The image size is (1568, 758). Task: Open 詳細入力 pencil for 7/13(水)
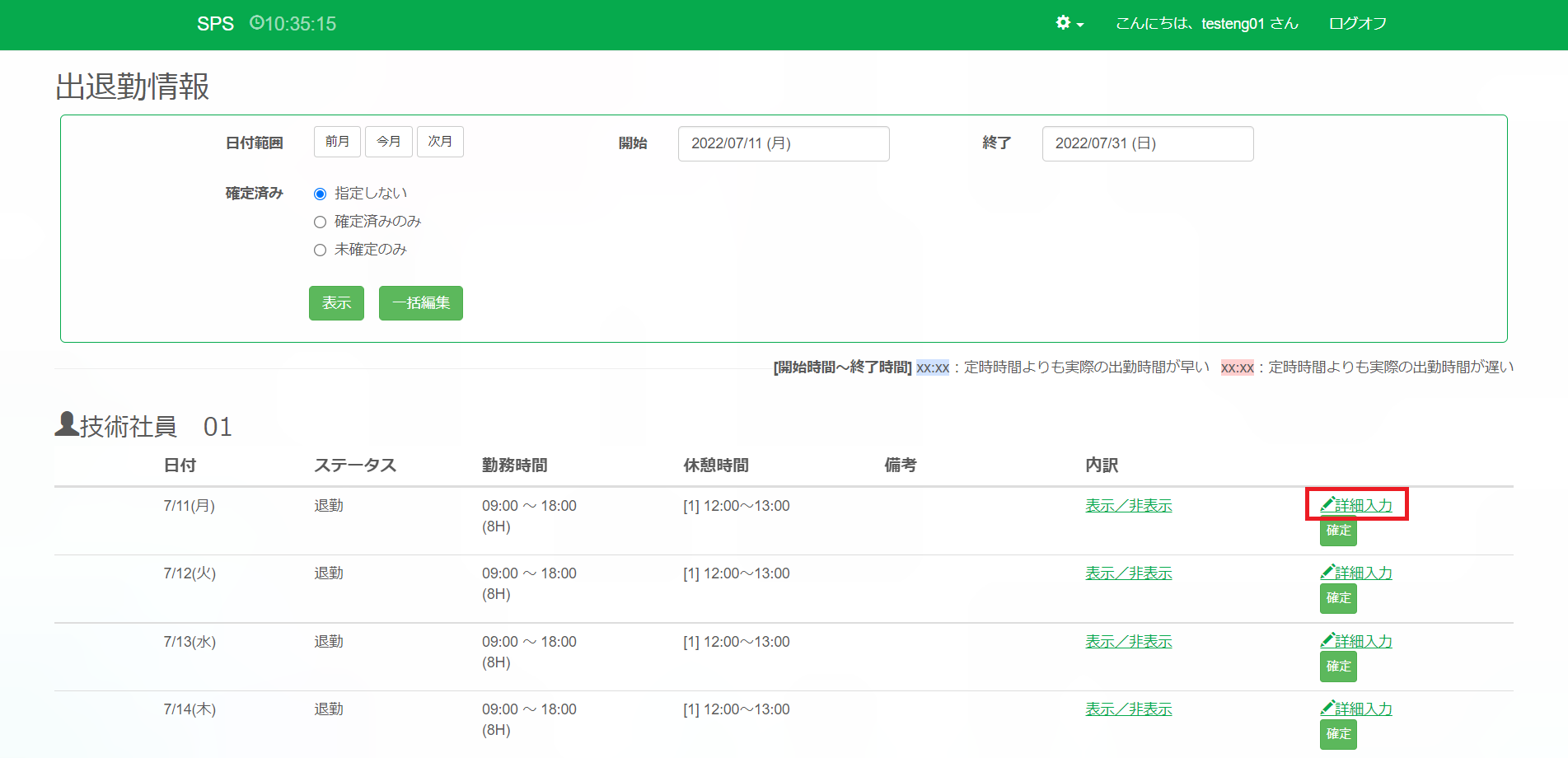[x=1356, y=641]
